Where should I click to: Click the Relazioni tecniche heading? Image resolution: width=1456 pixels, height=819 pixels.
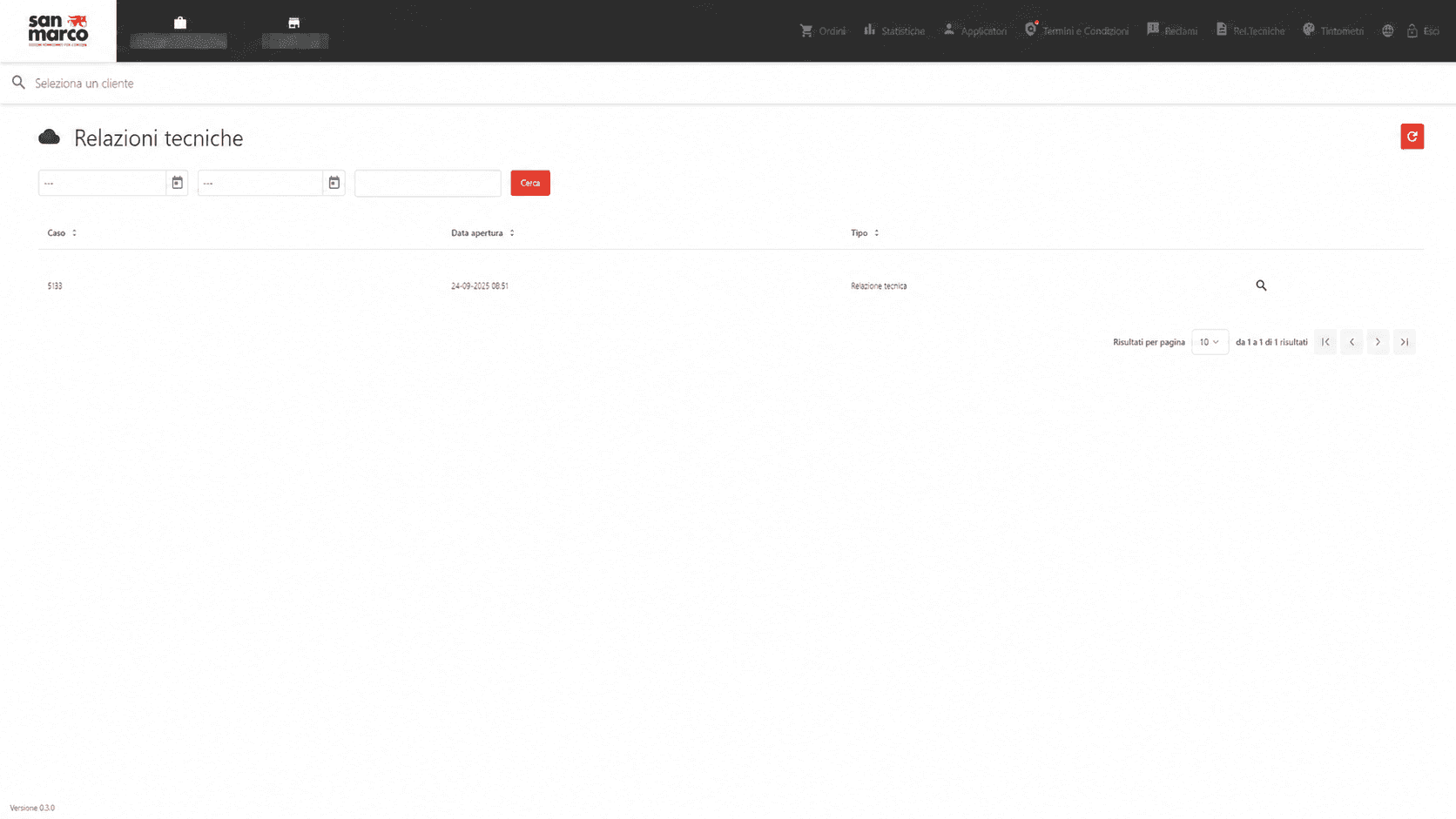pos(158,138)
